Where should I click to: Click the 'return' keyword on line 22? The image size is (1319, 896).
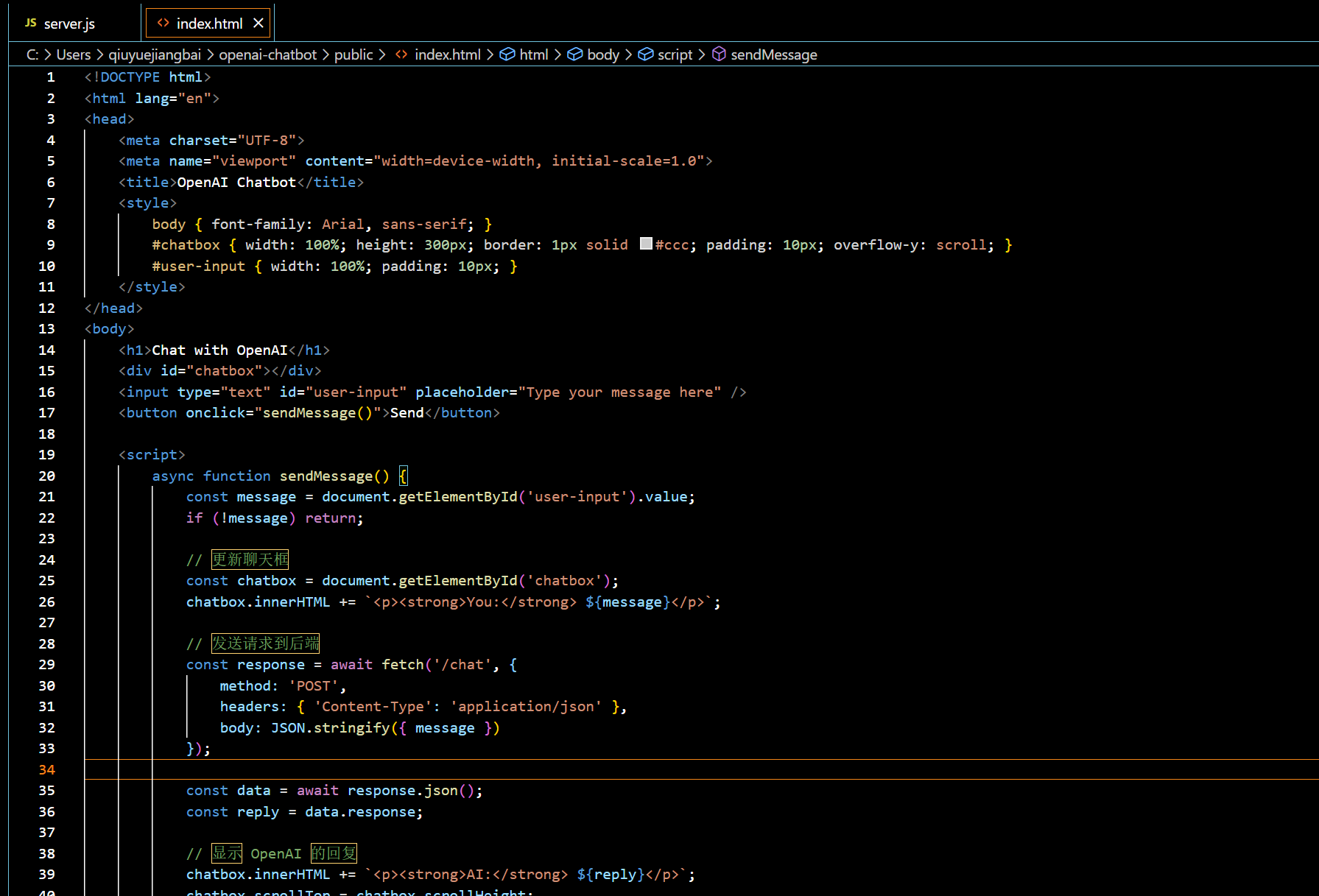pyautogui.click(x=330, y=518)
